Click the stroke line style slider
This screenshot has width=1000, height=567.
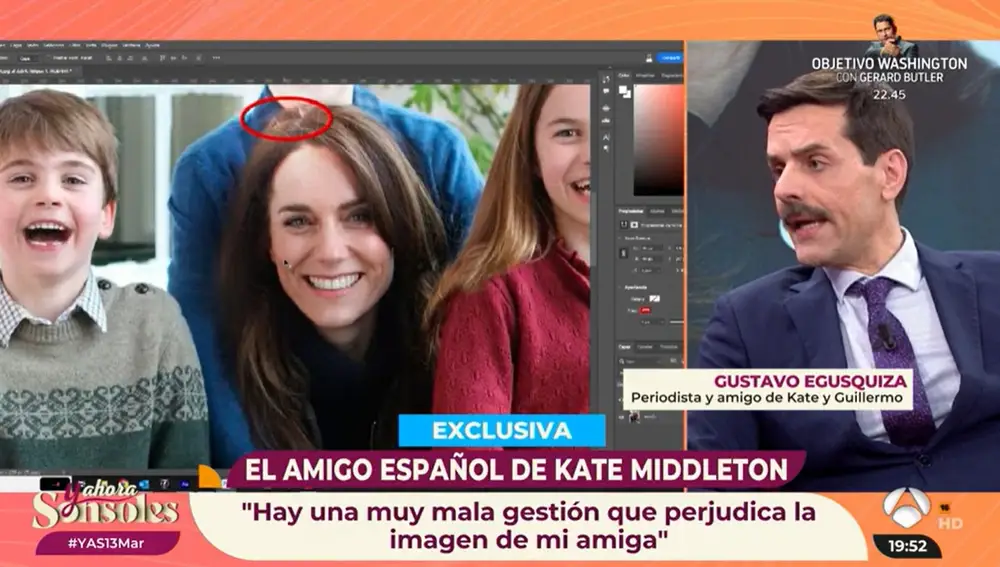click(x=676, y=322)
